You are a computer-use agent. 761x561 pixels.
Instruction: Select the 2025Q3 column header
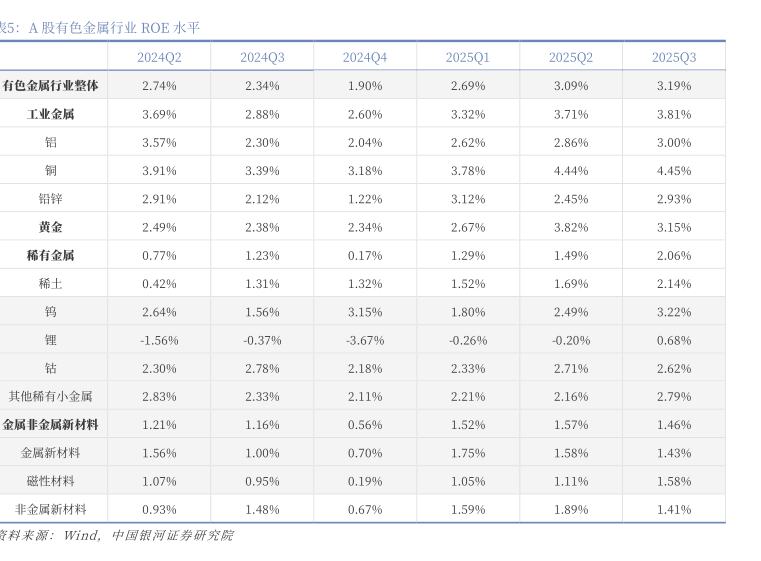pos(673,57)
